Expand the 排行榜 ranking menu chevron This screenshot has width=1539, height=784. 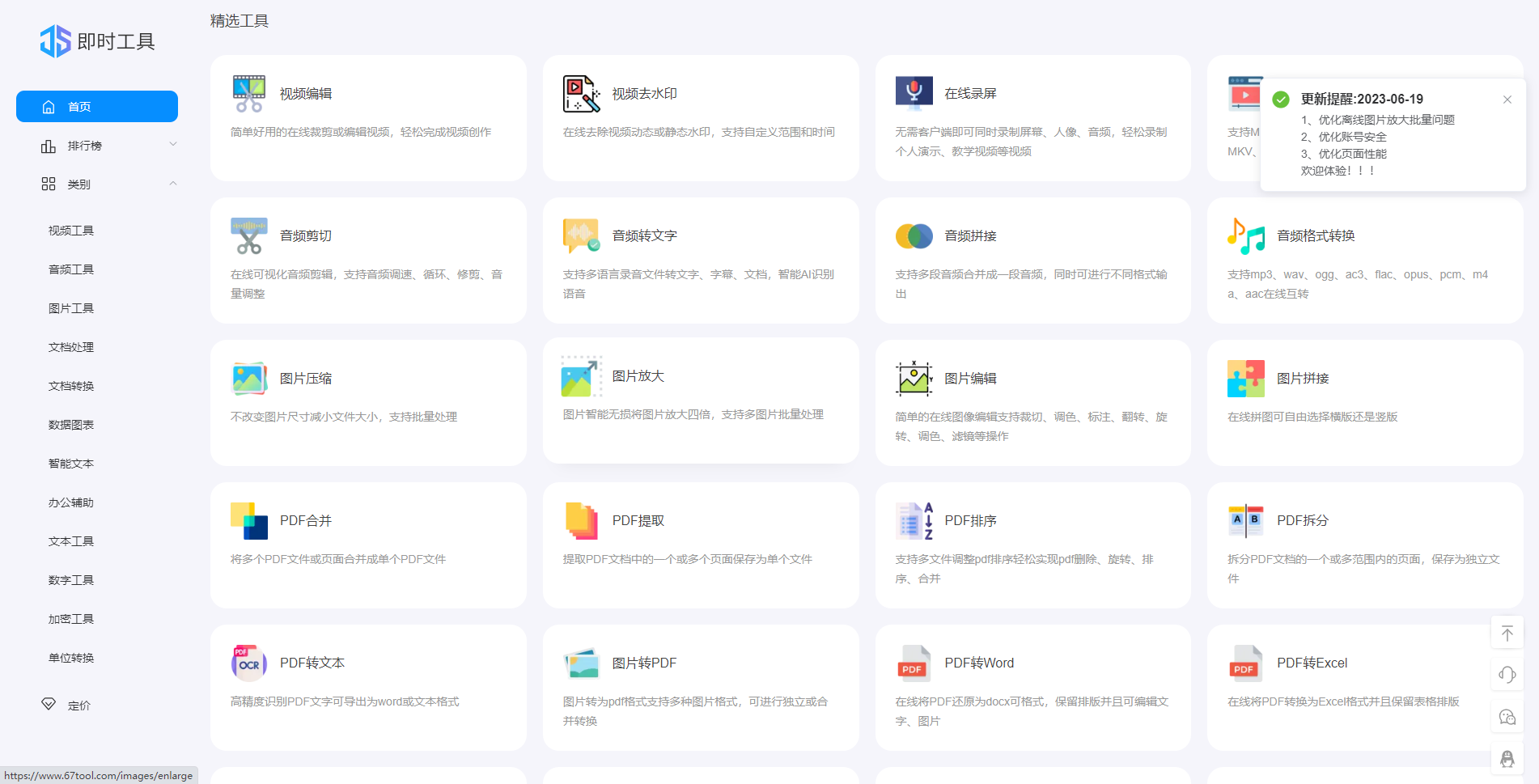172,145
